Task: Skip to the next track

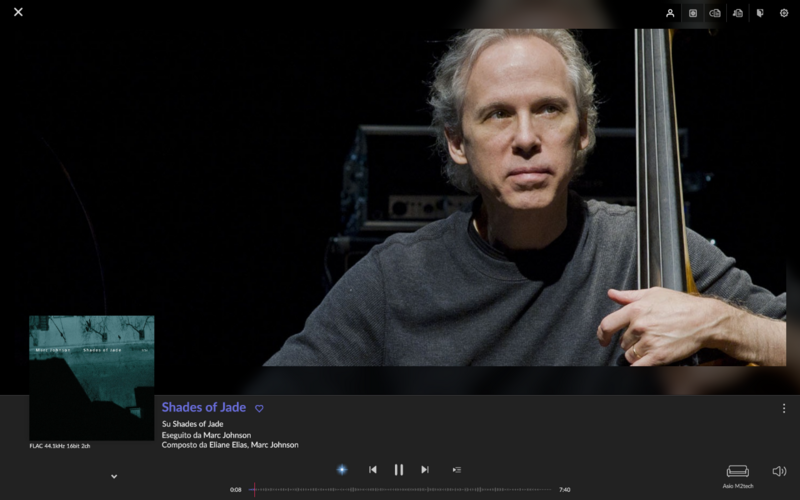Action: click(x=424, y=469)
